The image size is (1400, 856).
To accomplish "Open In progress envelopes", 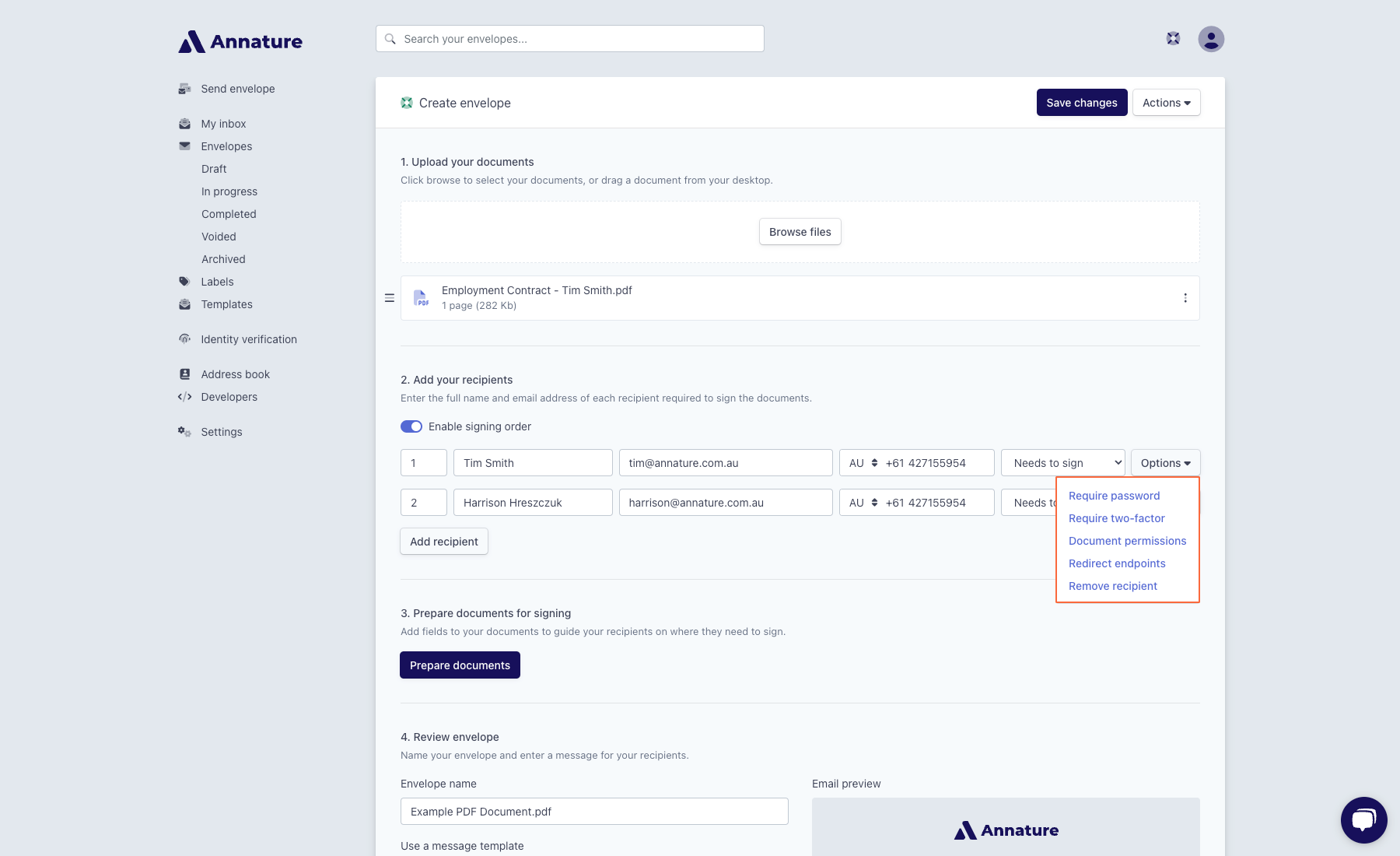I will coord(229,191).
